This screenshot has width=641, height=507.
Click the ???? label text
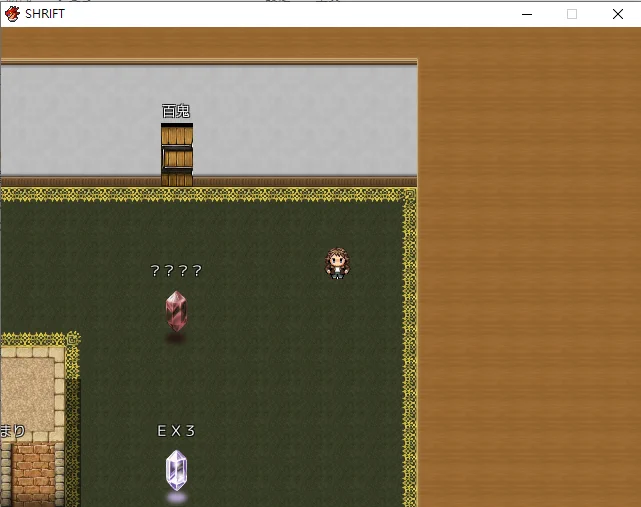tap(176, 270)
